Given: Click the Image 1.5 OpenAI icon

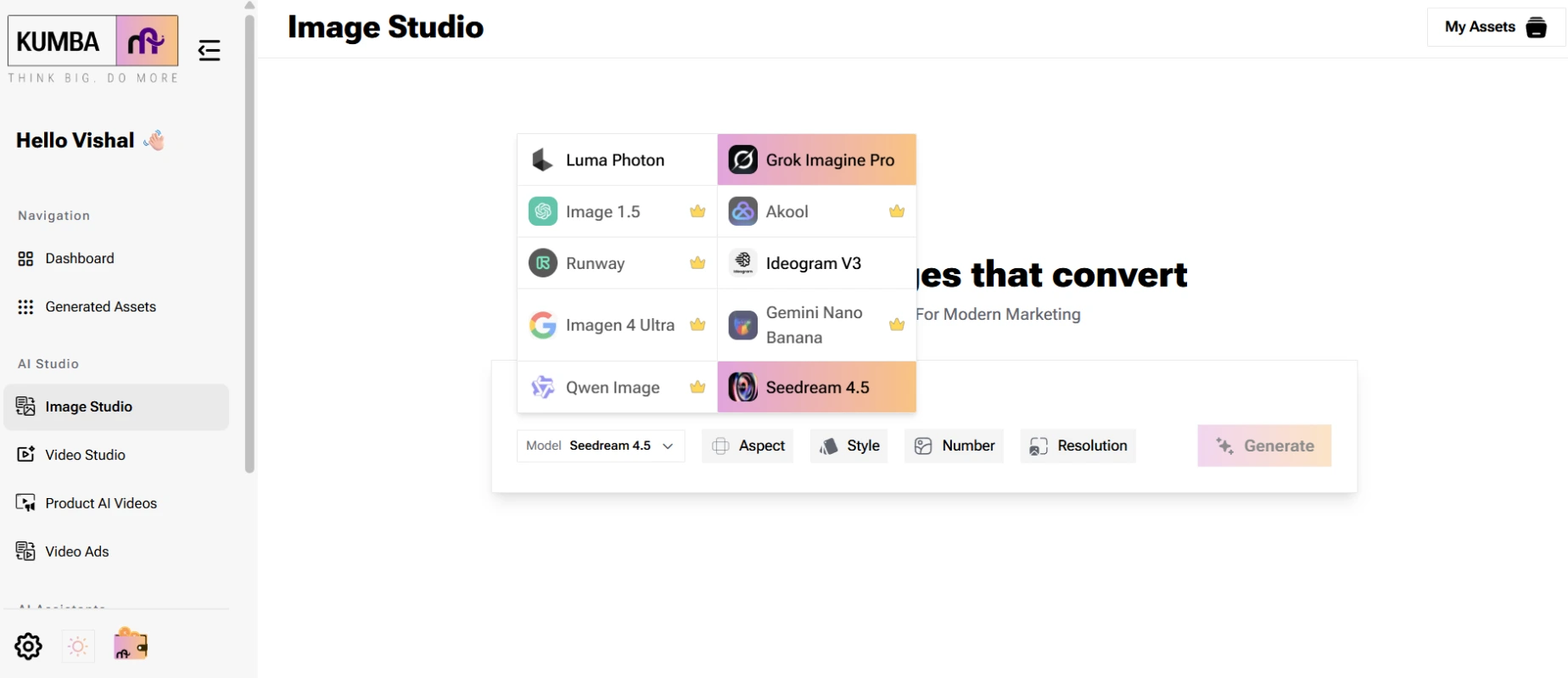Looking at the screenshot, I should (543, 211).
